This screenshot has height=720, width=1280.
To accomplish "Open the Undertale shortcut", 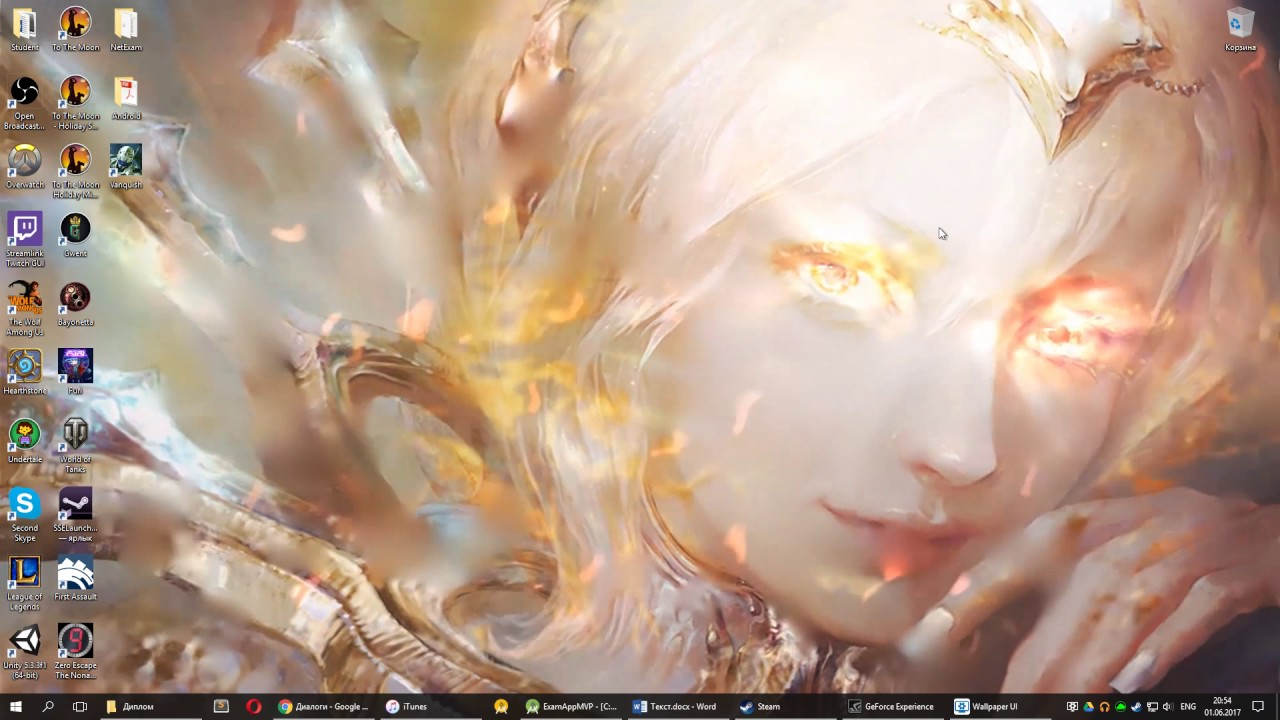I will [24, 433].
